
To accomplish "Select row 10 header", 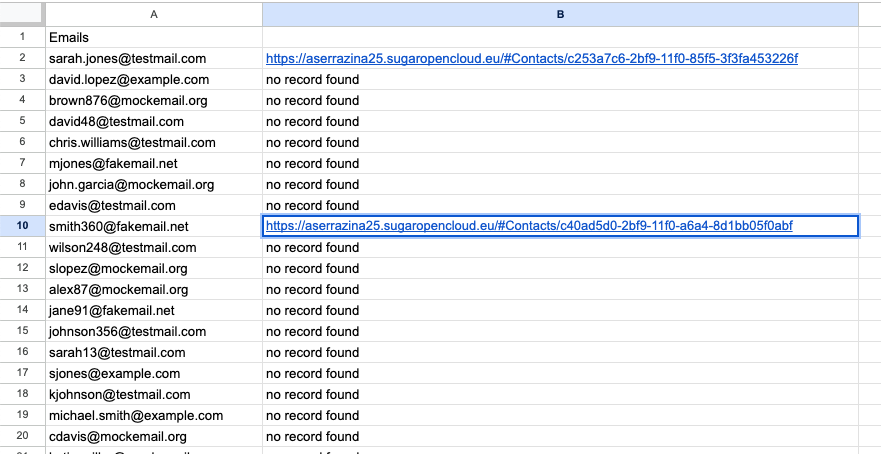I will (21, 227).
